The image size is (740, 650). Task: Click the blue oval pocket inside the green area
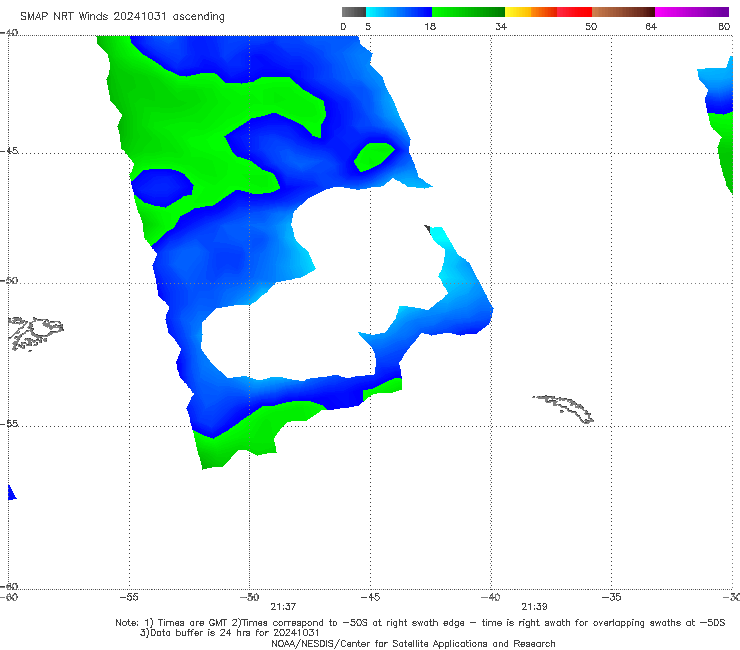coord(162,187)
